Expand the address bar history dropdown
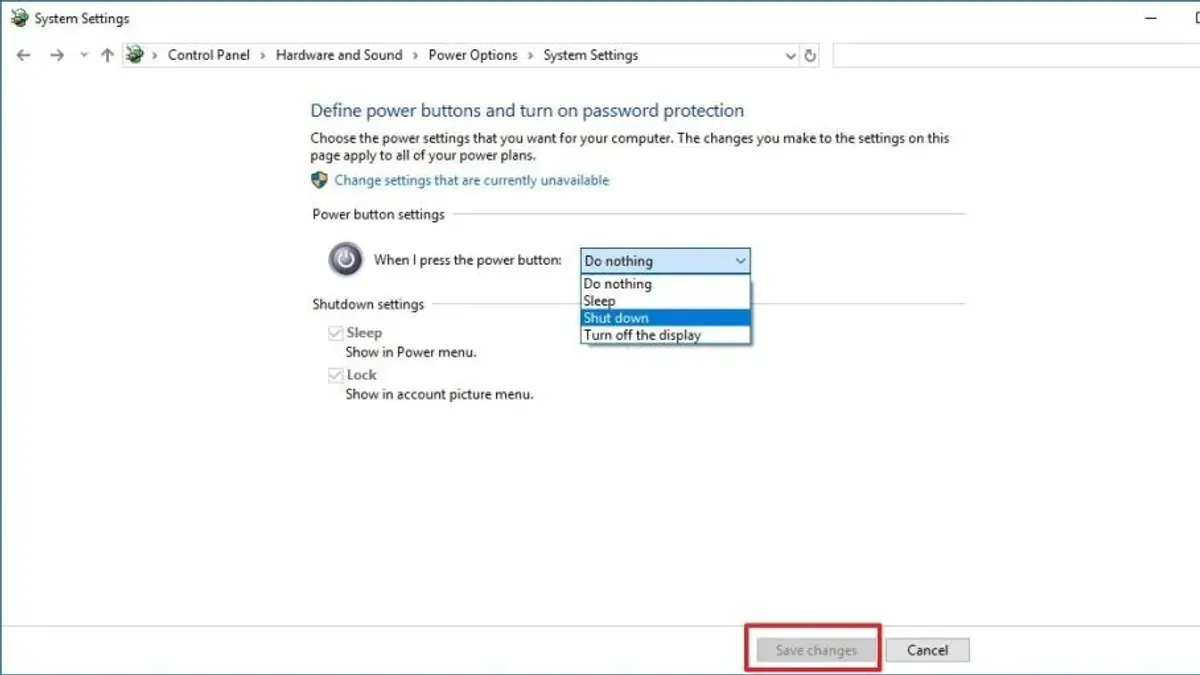Screen dimensions: 1200x675 tap(791, 56)
